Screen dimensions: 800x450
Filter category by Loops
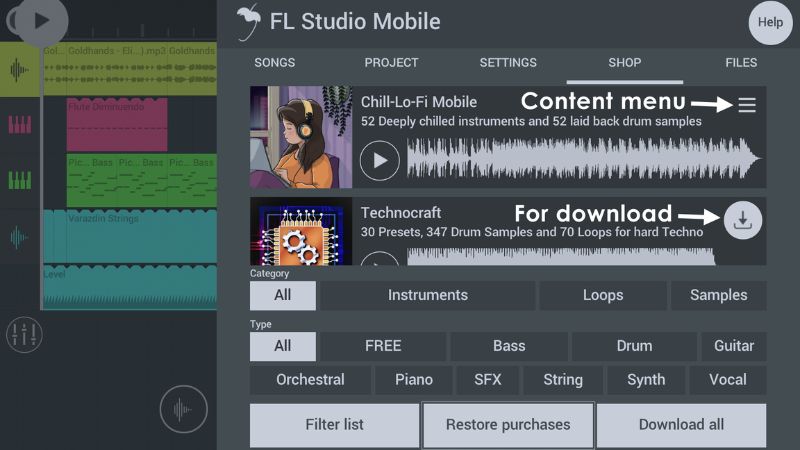pos(603,295)
